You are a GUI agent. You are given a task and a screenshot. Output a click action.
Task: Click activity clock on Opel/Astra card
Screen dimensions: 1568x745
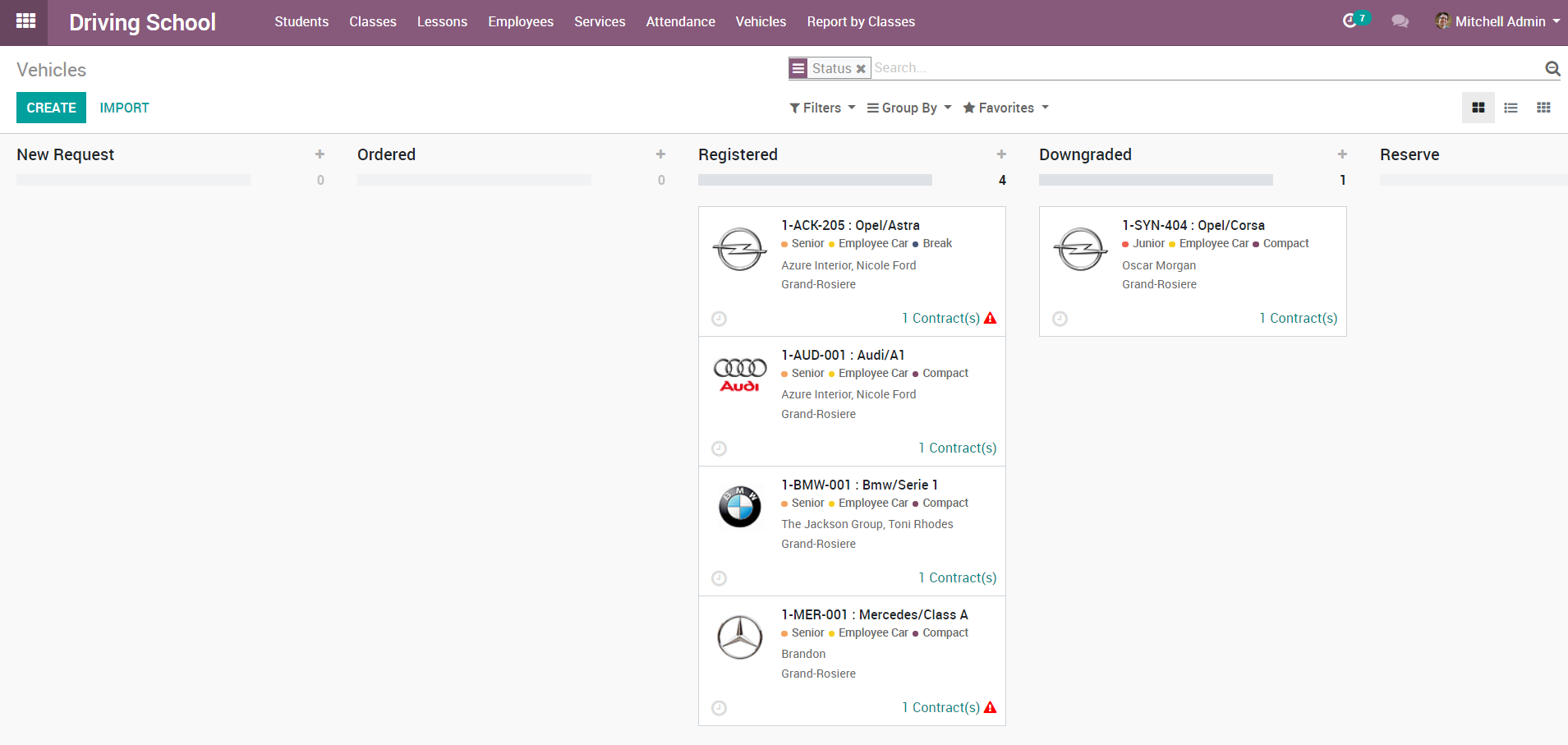pos(719,319)
